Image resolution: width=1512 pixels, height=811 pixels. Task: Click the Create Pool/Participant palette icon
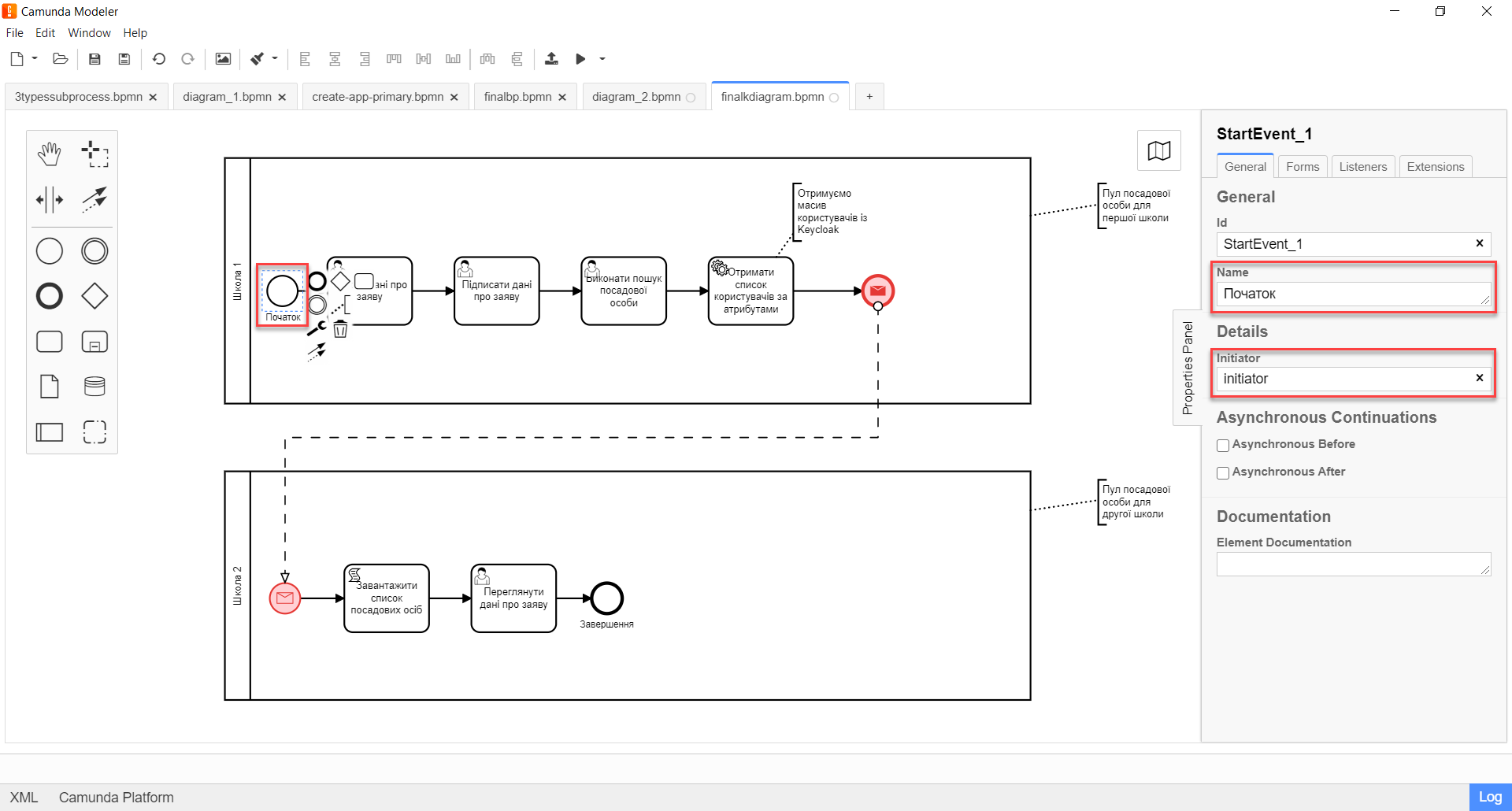click(x=50, y=432)
